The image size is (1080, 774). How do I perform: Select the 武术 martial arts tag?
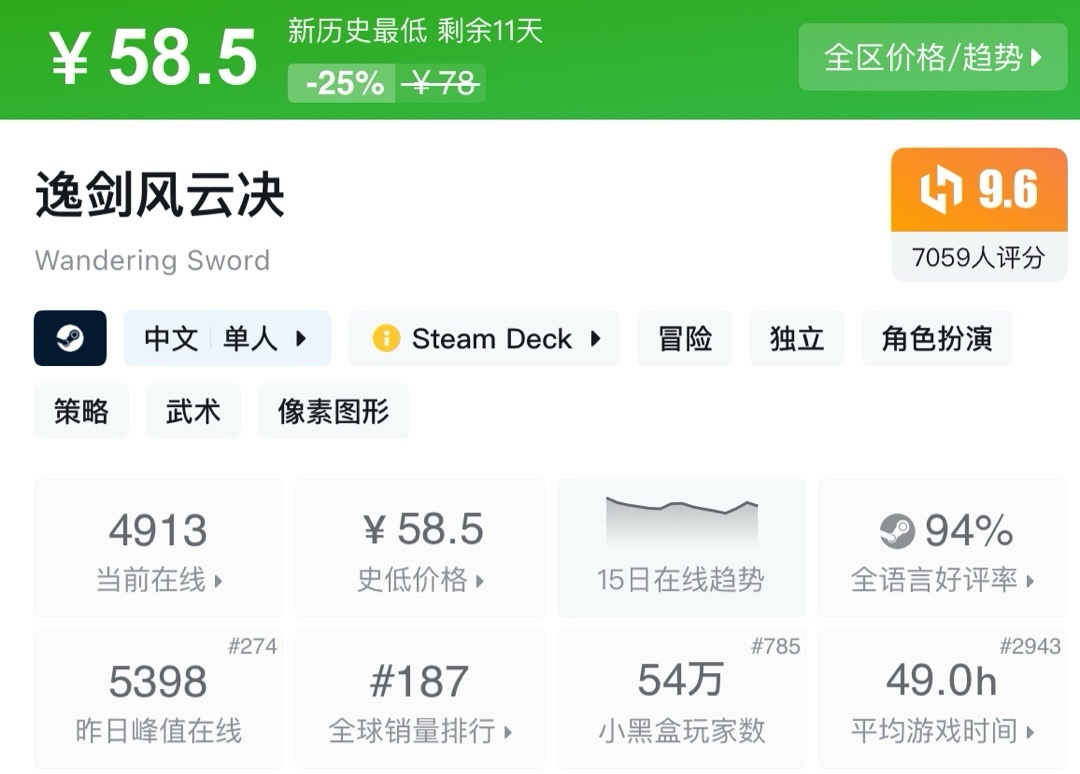193,411
